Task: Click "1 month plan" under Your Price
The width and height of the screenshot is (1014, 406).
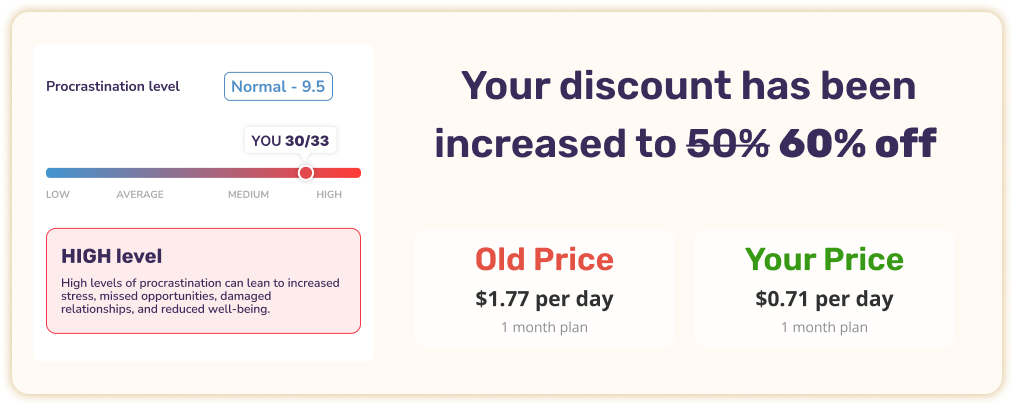Action: [x=824, y=327]
